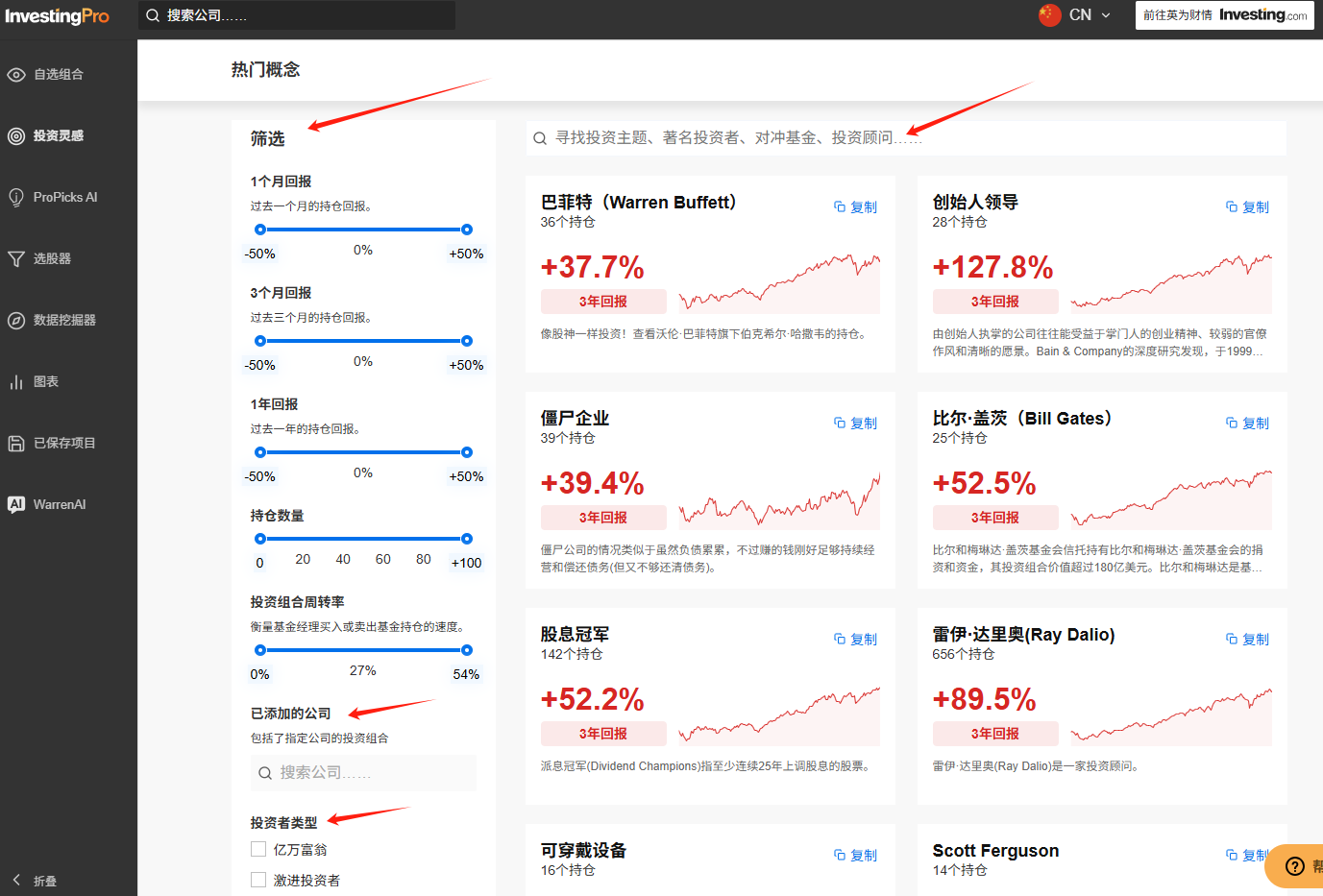Click the 僵尸企业 3年回报 chart thumbnail

click(779, 499)
